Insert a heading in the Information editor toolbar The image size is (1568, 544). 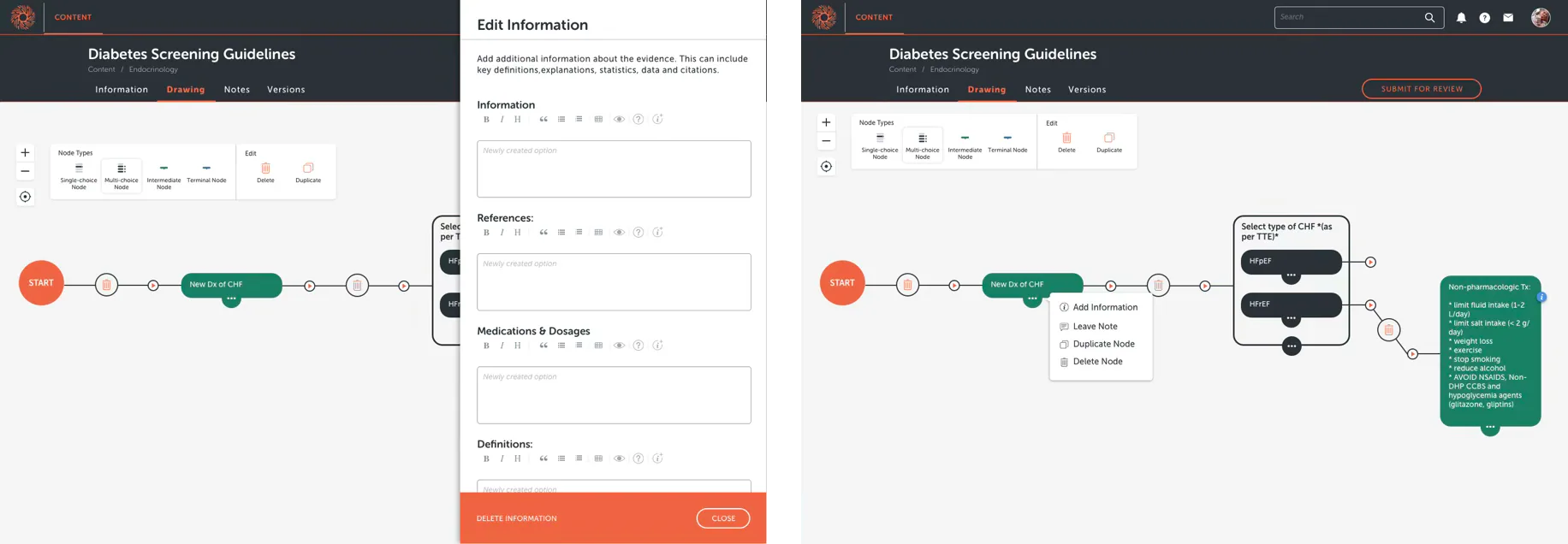(x=517, y=120)
